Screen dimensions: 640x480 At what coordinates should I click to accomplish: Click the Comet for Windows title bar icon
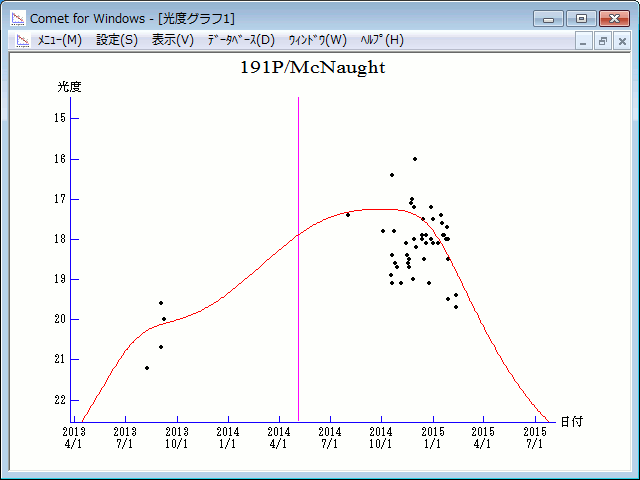click(x=17, y=18)
